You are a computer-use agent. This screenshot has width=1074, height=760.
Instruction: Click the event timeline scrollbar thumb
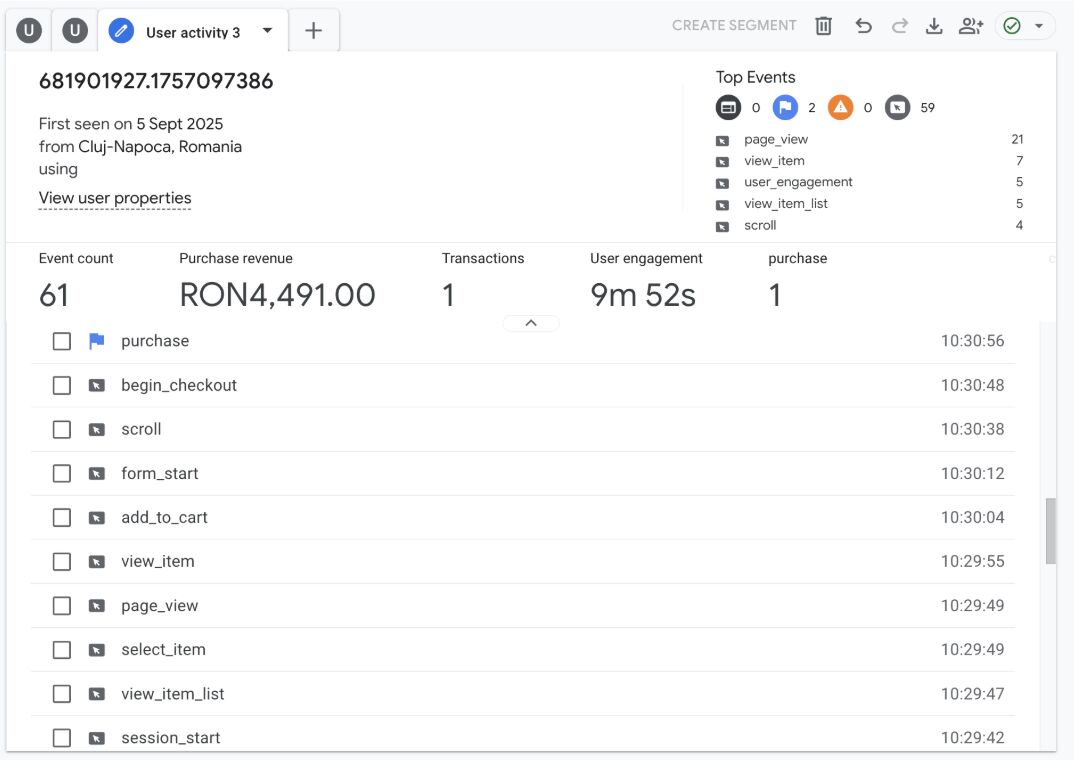click(x=1051, y=531)
